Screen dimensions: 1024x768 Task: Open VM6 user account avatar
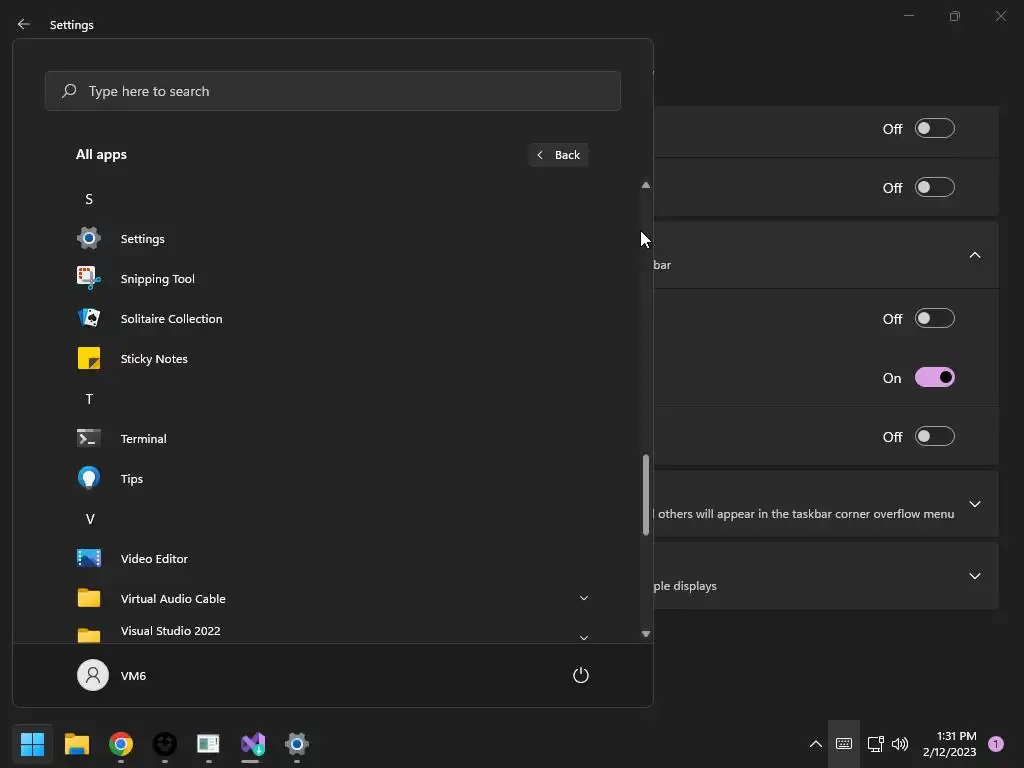93,675
